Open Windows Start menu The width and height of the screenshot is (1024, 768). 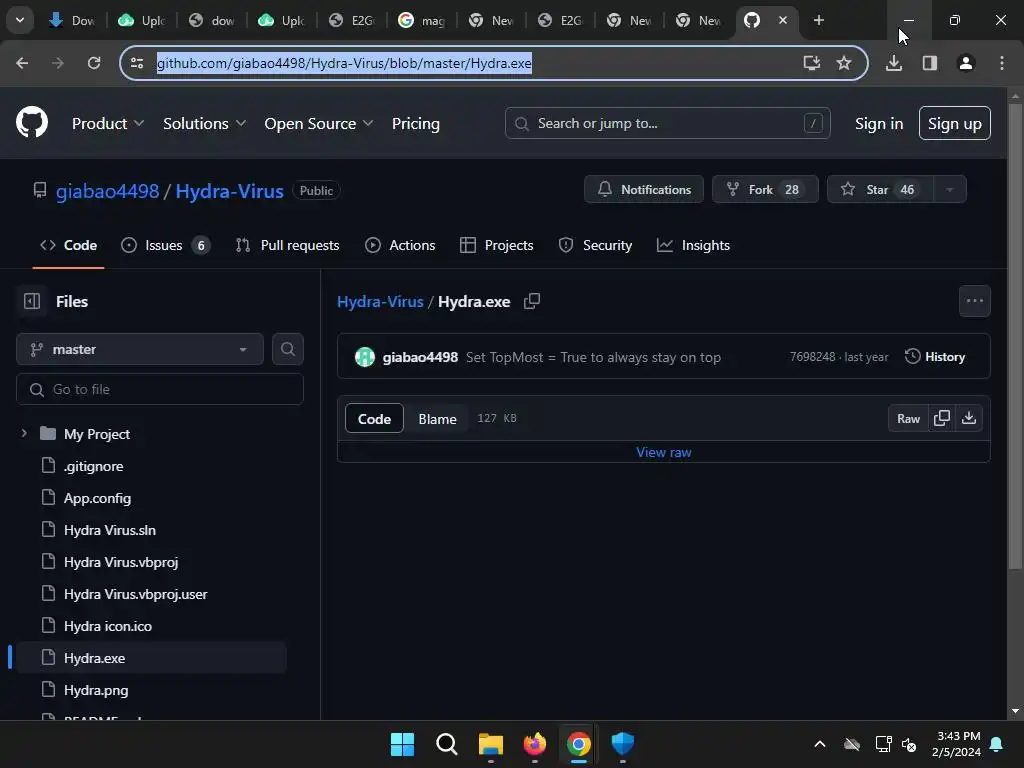click(402, 744)
